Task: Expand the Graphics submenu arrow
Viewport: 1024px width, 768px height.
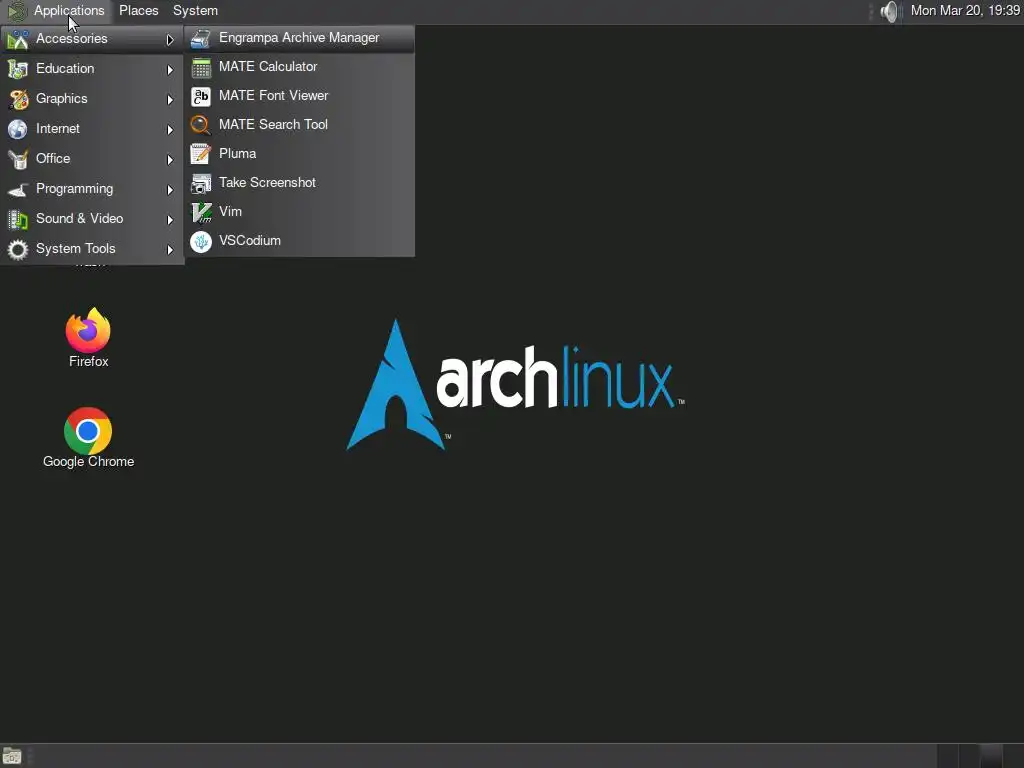Action: pos(170,99)
